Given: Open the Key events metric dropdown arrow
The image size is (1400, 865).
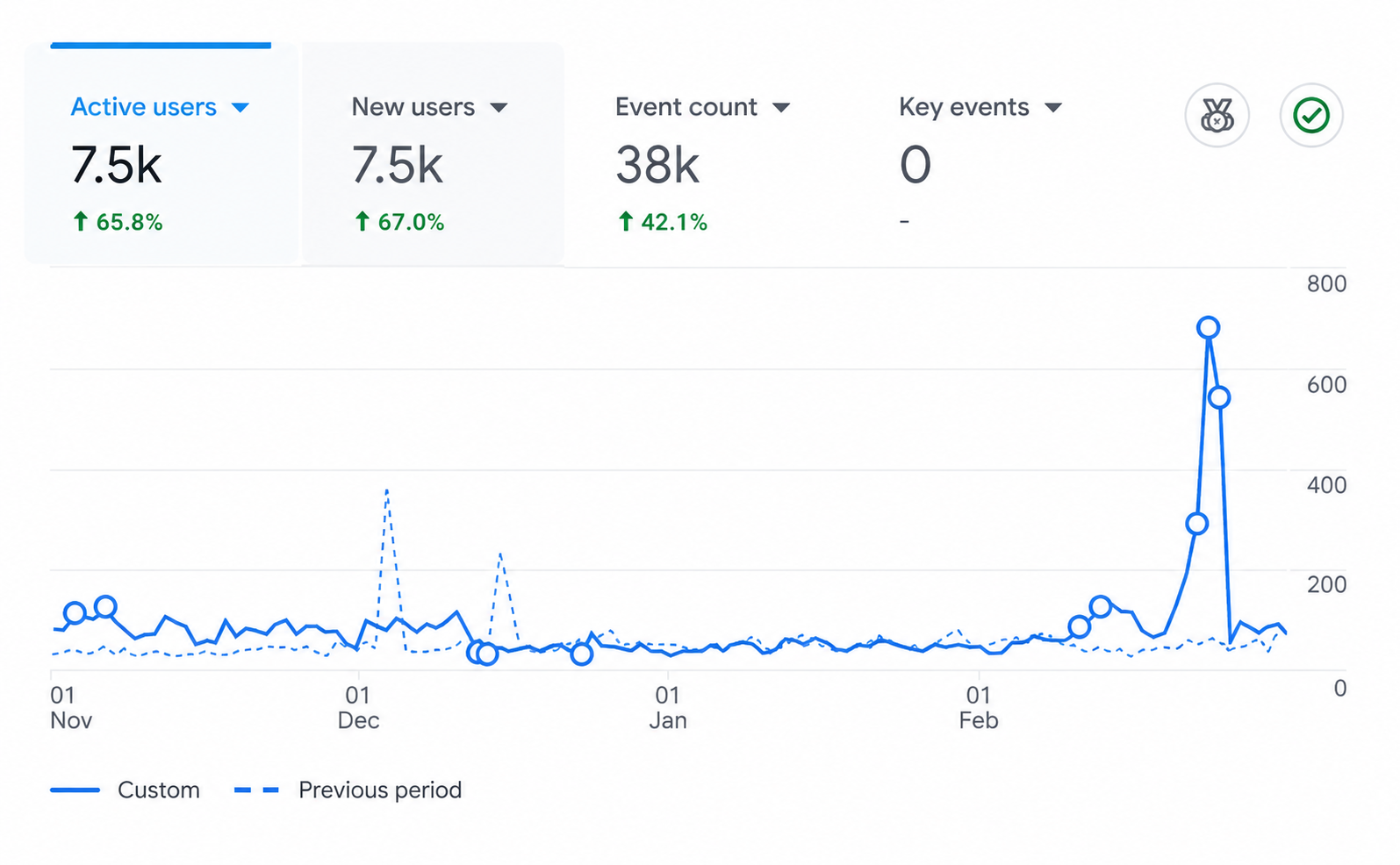Looking at the screenshot, I should point(1053,108).
